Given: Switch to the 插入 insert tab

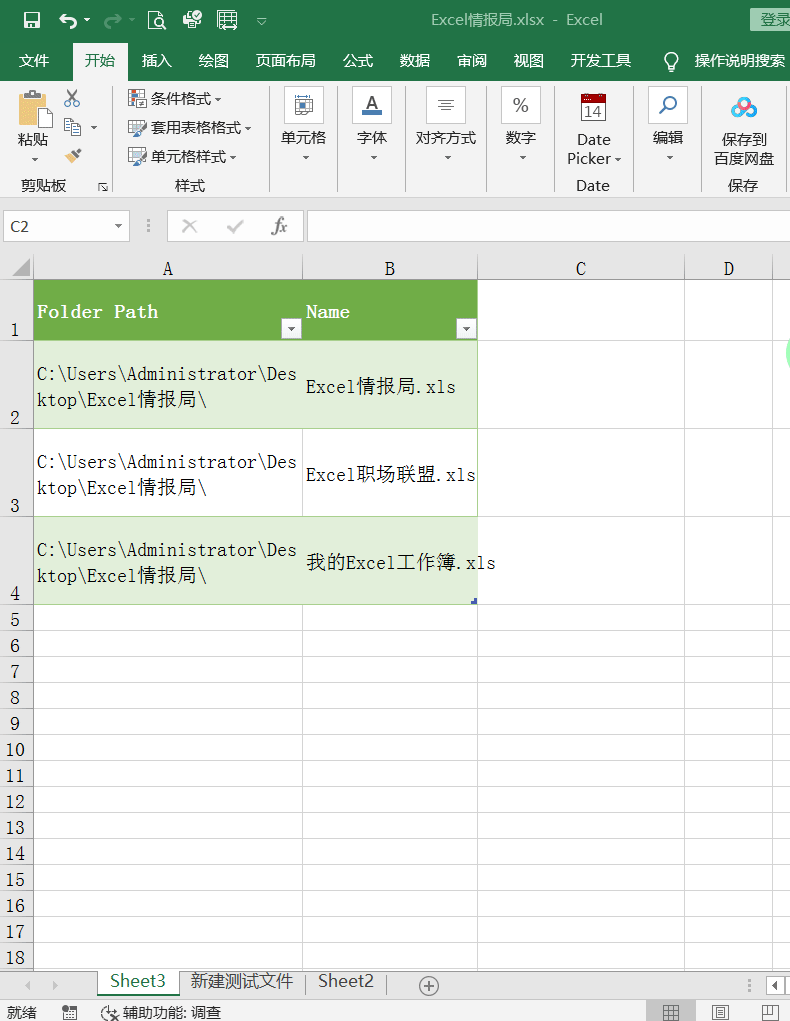Looking at the screenshot, I should 156,61.
